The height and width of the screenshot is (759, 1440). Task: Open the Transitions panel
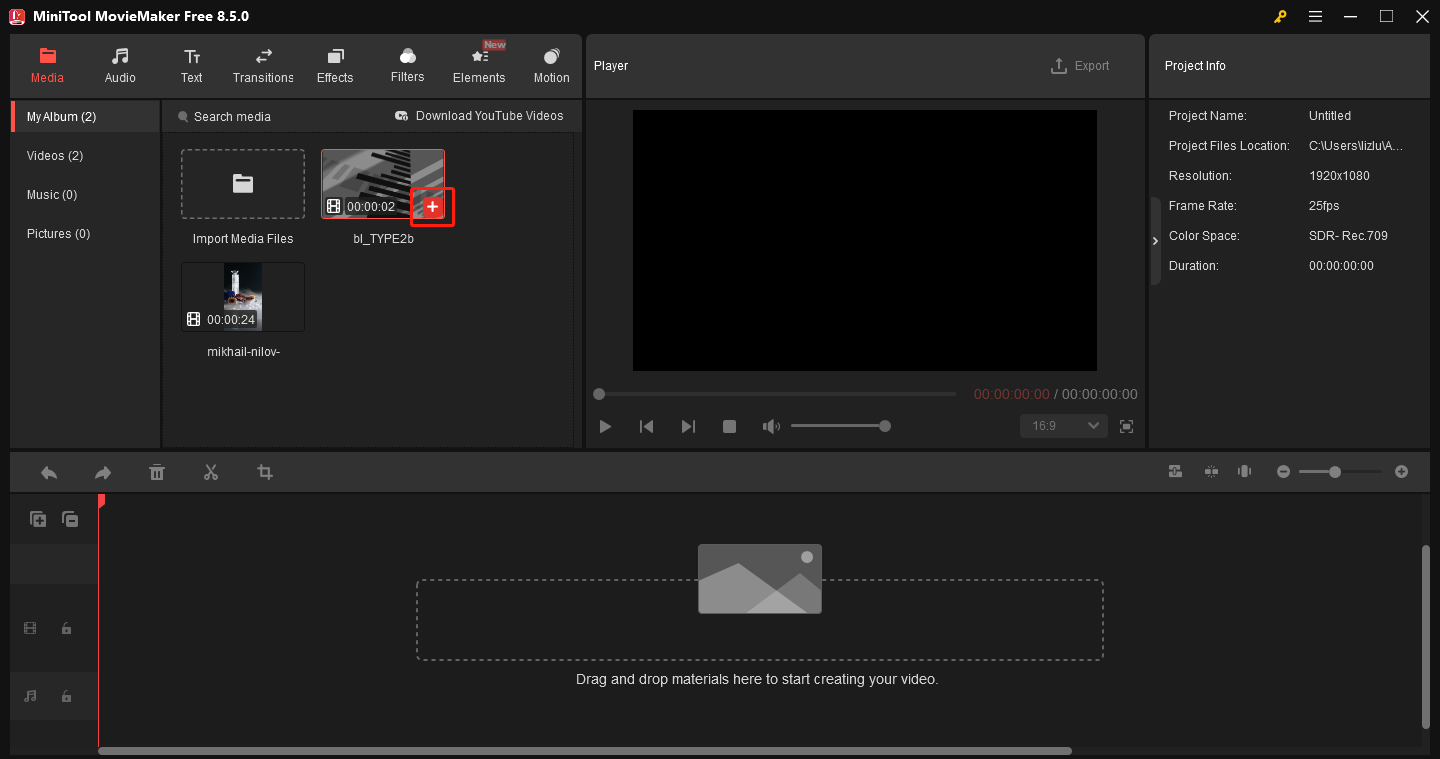[x=262, y=65]
